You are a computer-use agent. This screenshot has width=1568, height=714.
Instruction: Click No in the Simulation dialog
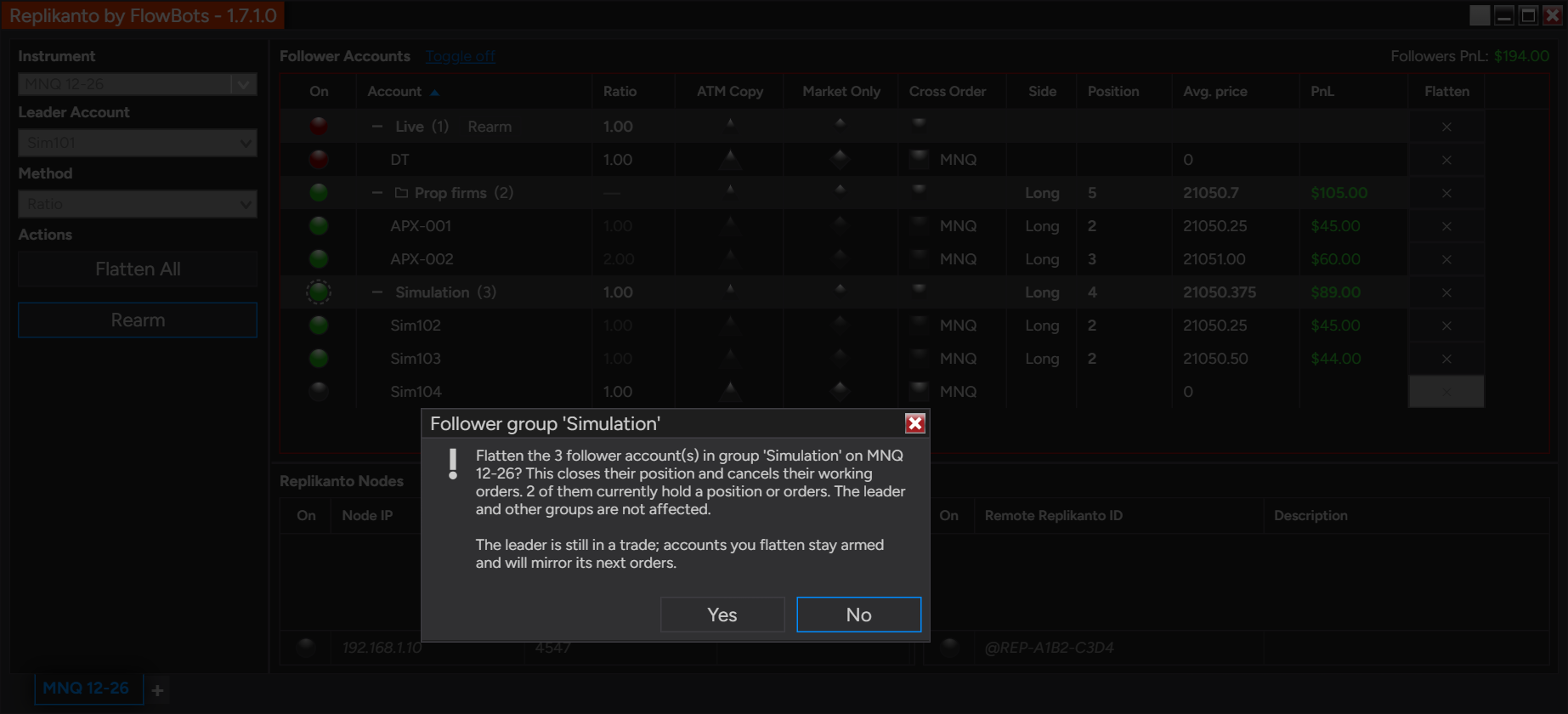[858, 615]
